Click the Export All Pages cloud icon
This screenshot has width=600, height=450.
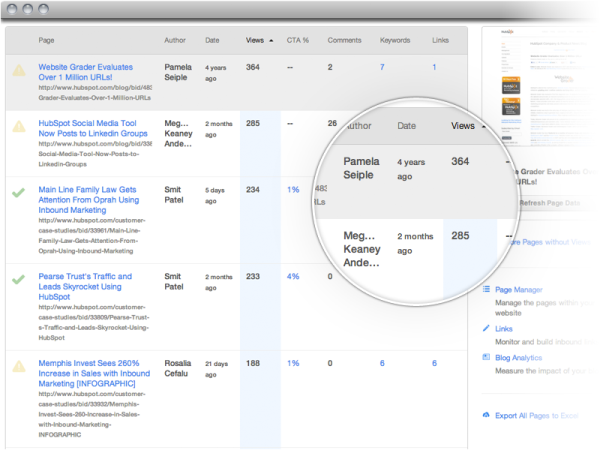click(x=487, y=414)
